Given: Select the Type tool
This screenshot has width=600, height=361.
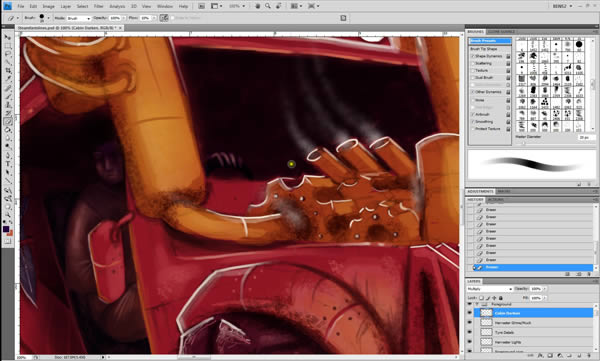Looking at the screenshot, I should coord(8,164).
